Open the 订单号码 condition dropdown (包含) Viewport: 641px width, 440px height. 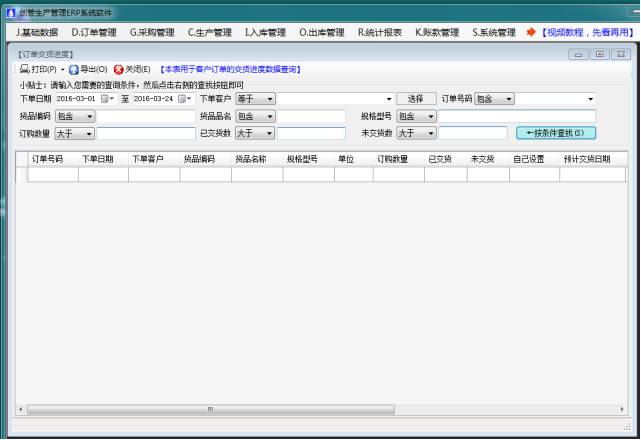pos(493,99)
